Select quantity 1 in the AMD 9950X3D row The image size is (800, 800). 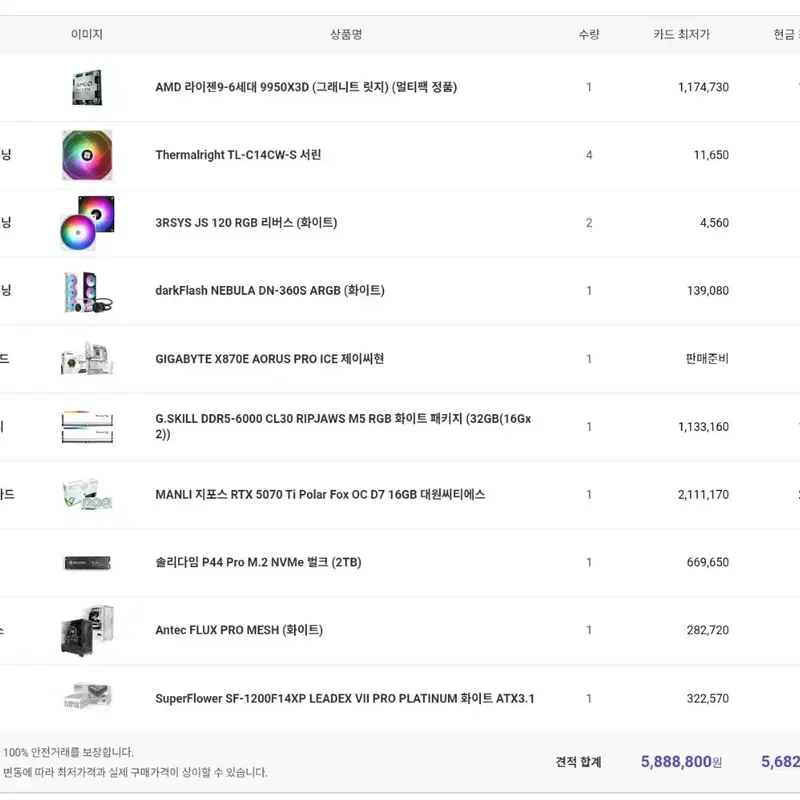[x=589, y=87]
